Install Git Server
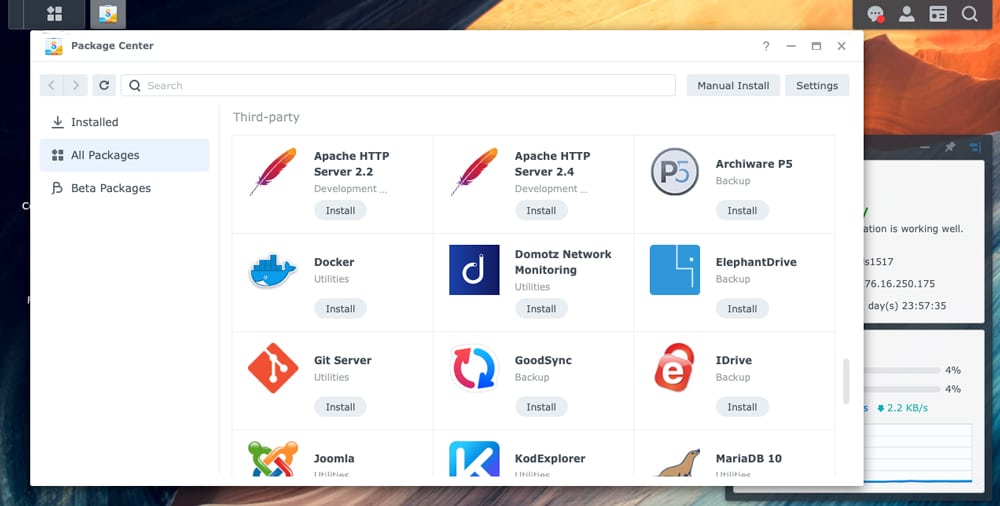The image size is (1000, 506). [x=341, y=407]
